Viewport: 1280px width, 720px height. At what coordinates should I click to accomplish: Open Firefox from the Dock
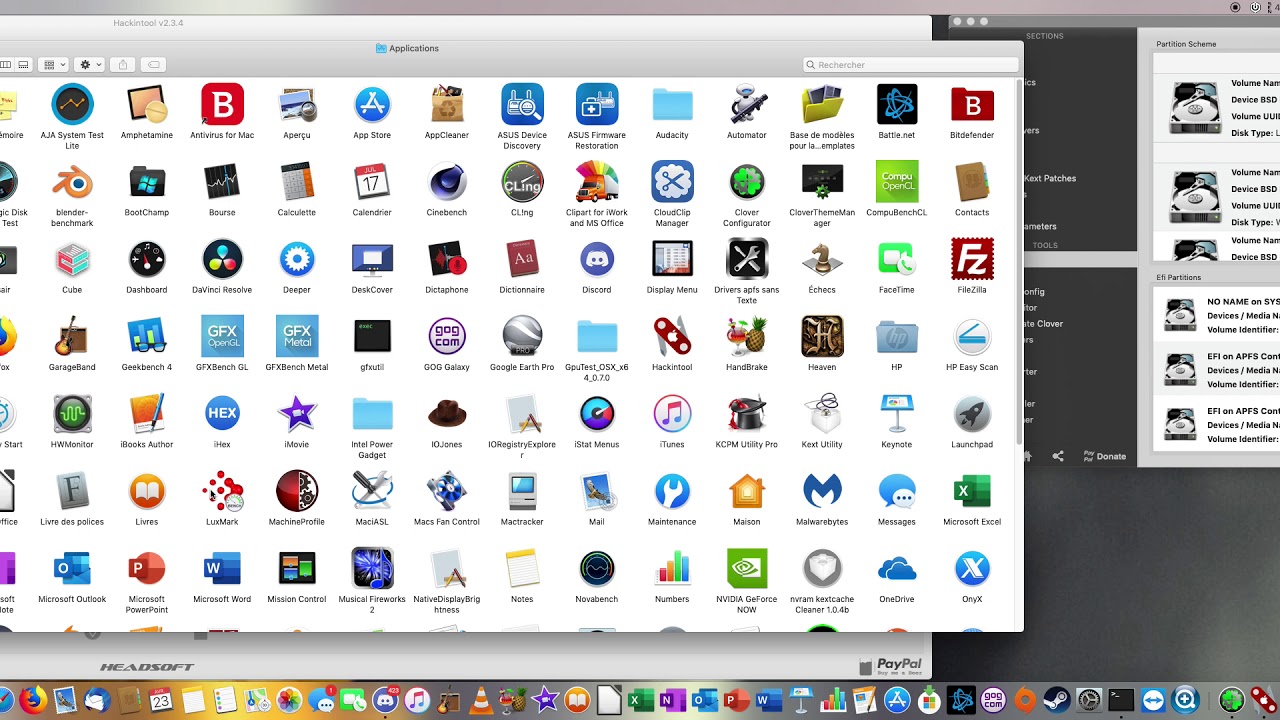click(32, 700)
